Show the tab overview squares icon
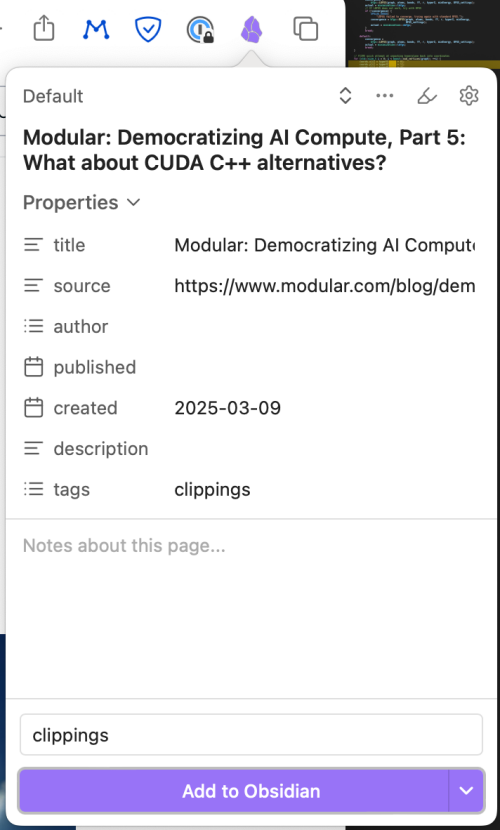The image size is (500, 830). (306, 29)
